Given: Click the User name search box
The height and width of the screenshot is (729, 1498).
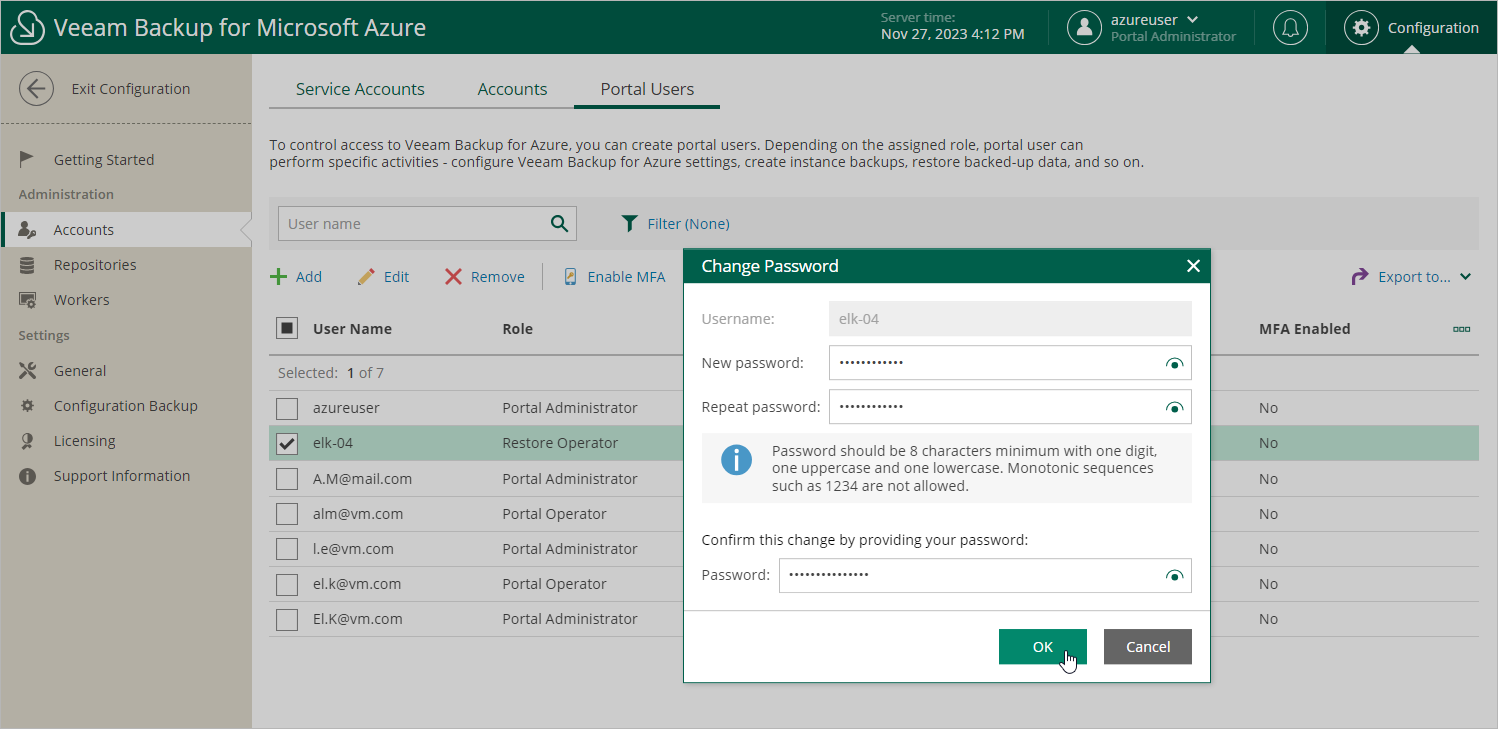Looking at the screenshot, I should point(427,224).
